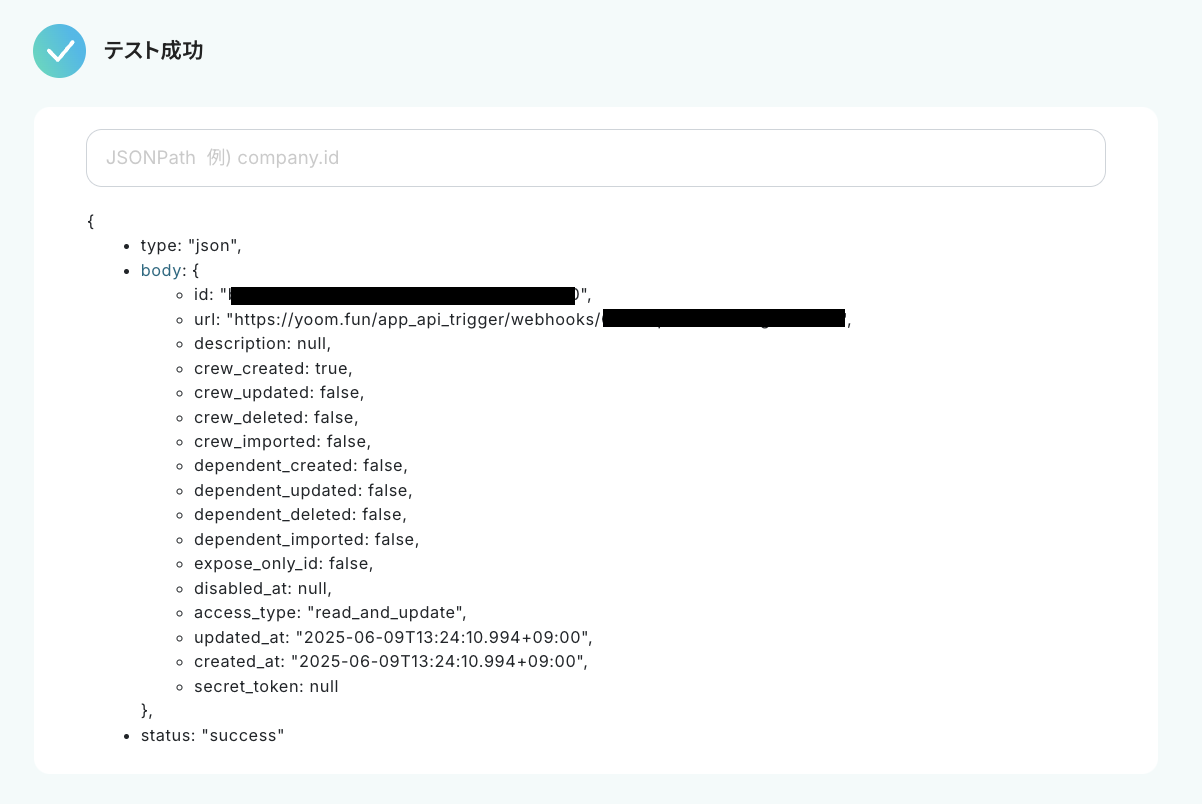The image size is (1202, 804).
Task: Select the status: "success" line
Action: [x=212, y=735]
